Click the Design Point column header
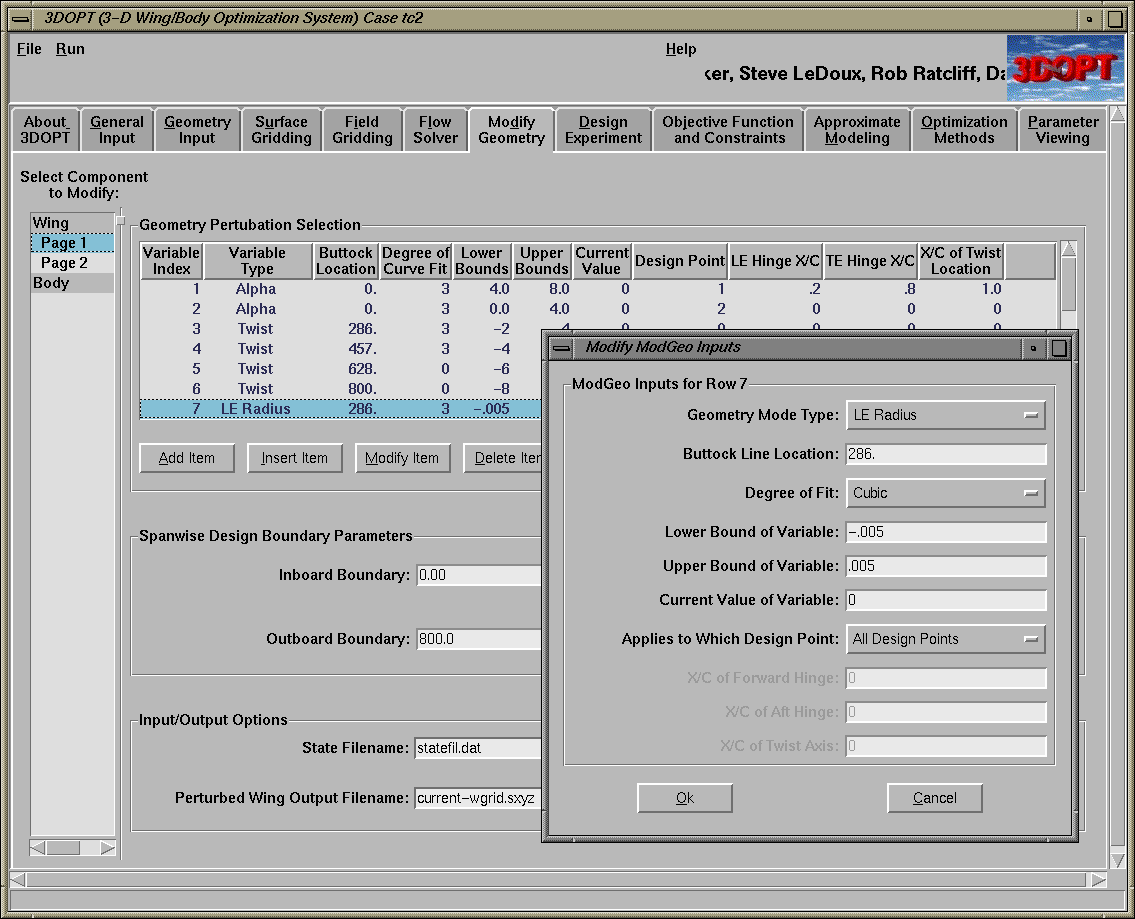Image resolution: width=1135 pixels, height=919 pixels. [680, 261]
